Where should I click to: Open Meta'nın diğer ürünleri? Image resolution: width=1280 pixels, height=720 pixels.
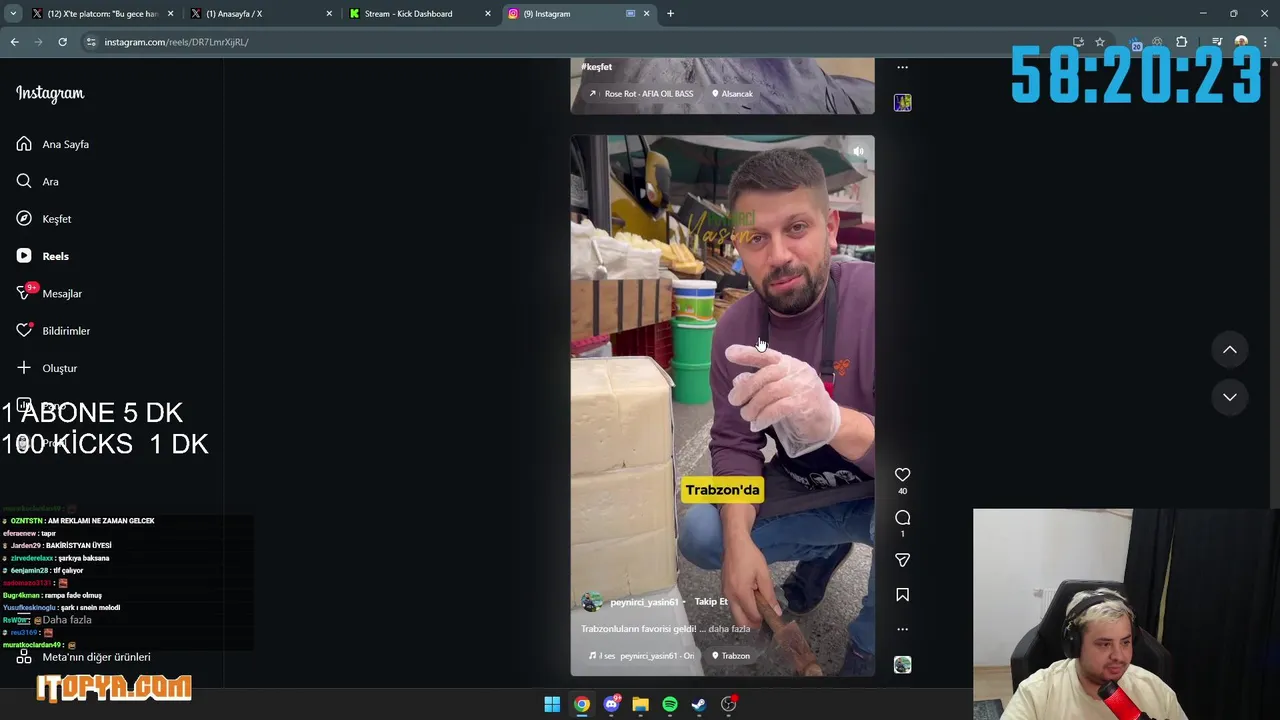[84, 657]
